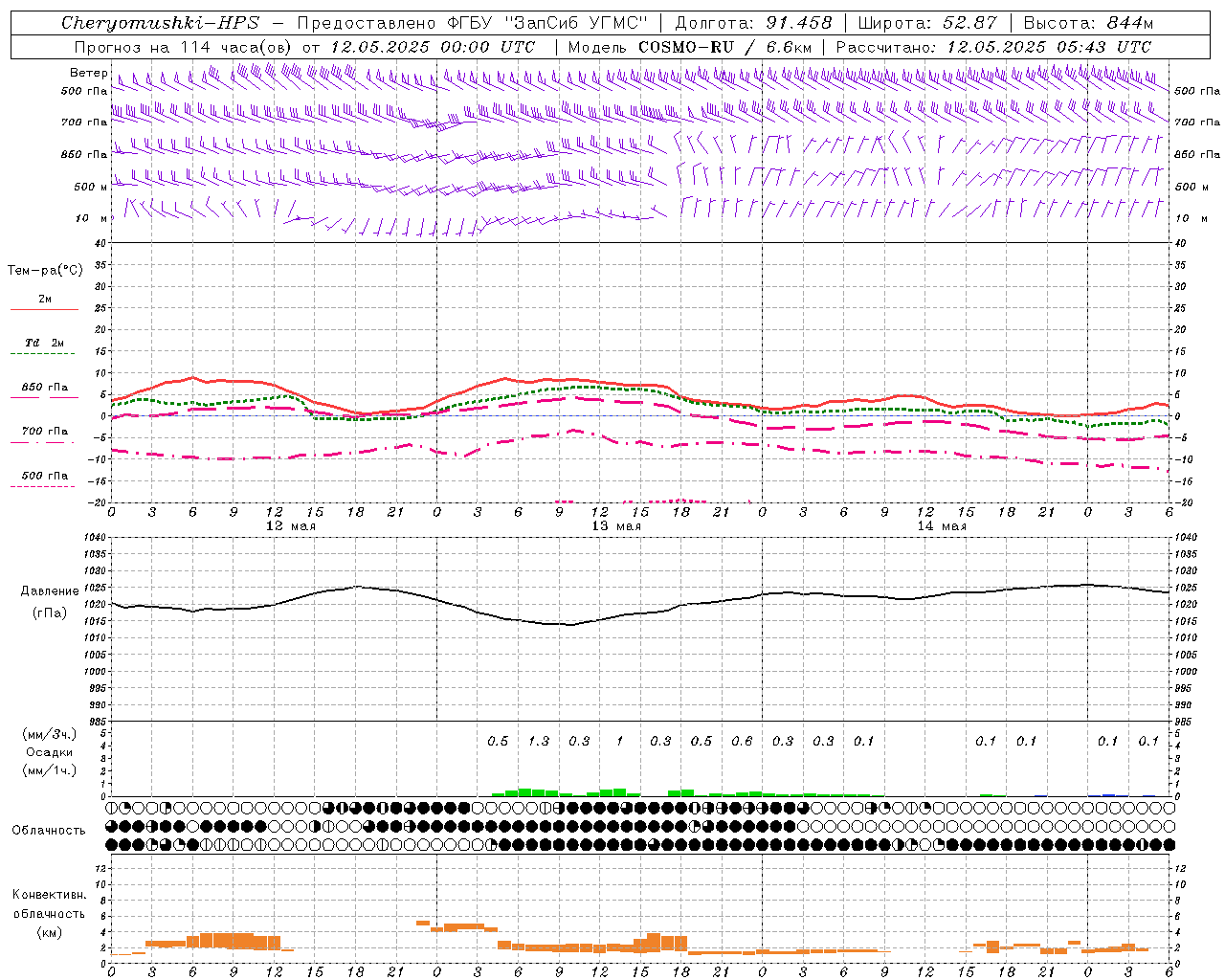
Task: Click the calculation time 12.05.2025 05:43 UTC
Action: pos(1049,47)
